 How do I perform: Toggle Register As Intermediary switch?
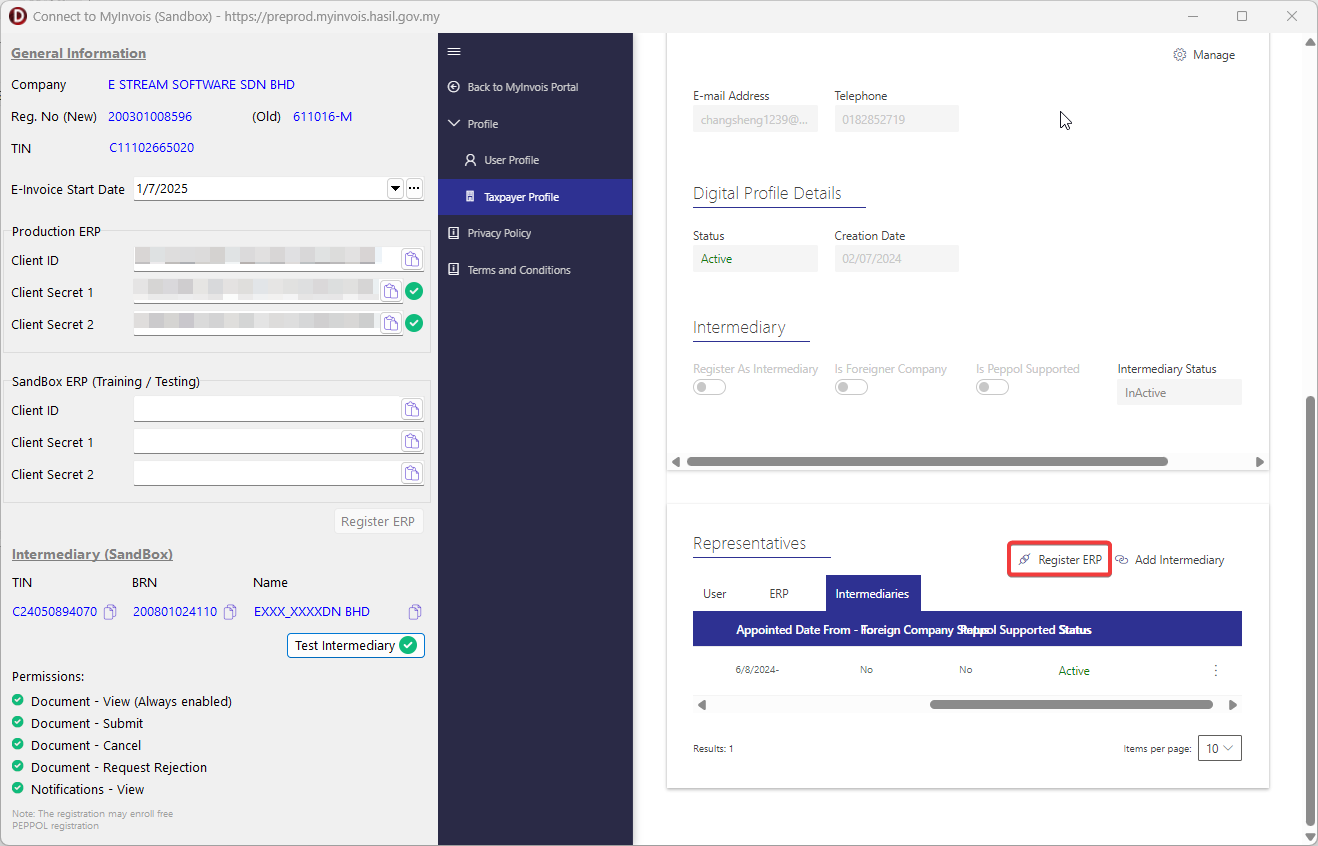pos(709,388)
